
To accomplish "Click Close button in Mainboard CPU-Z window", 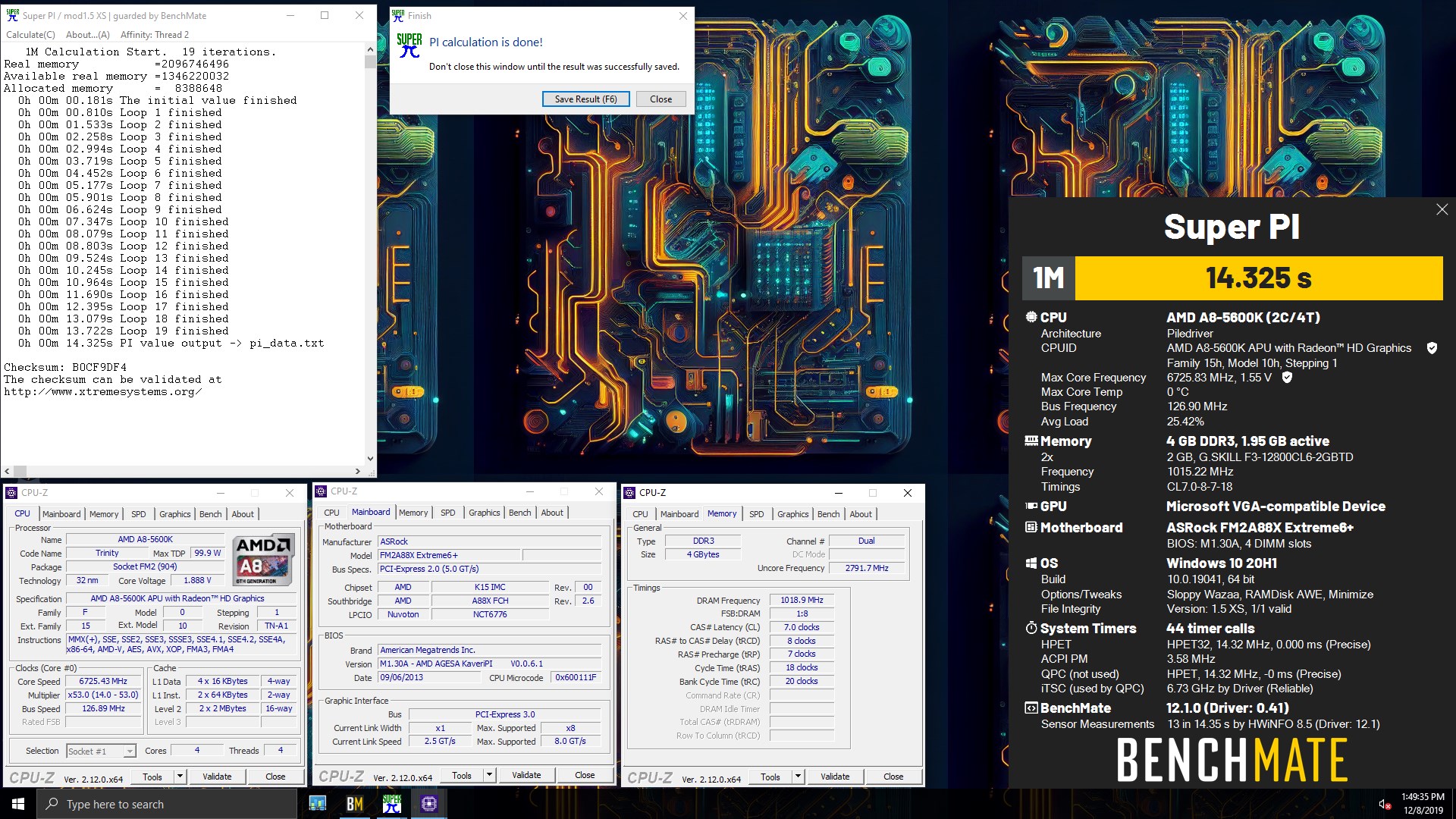I will click(x=585, y=775).
